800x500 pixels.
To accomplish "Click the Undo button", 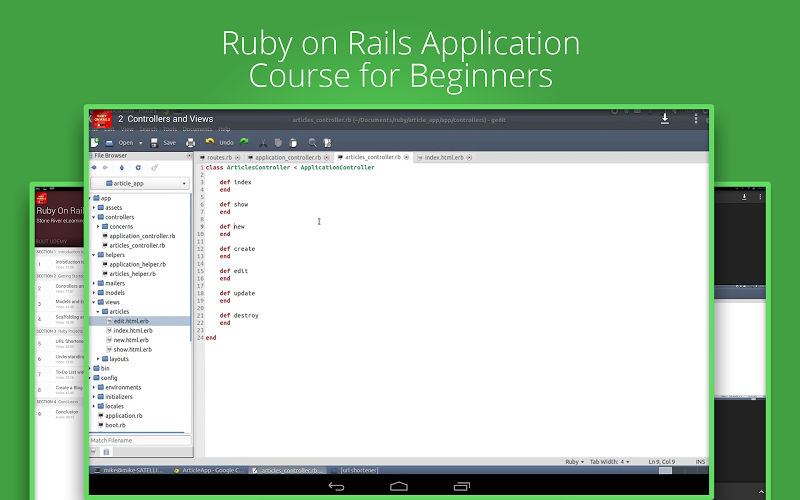I will tap(220, 143).
